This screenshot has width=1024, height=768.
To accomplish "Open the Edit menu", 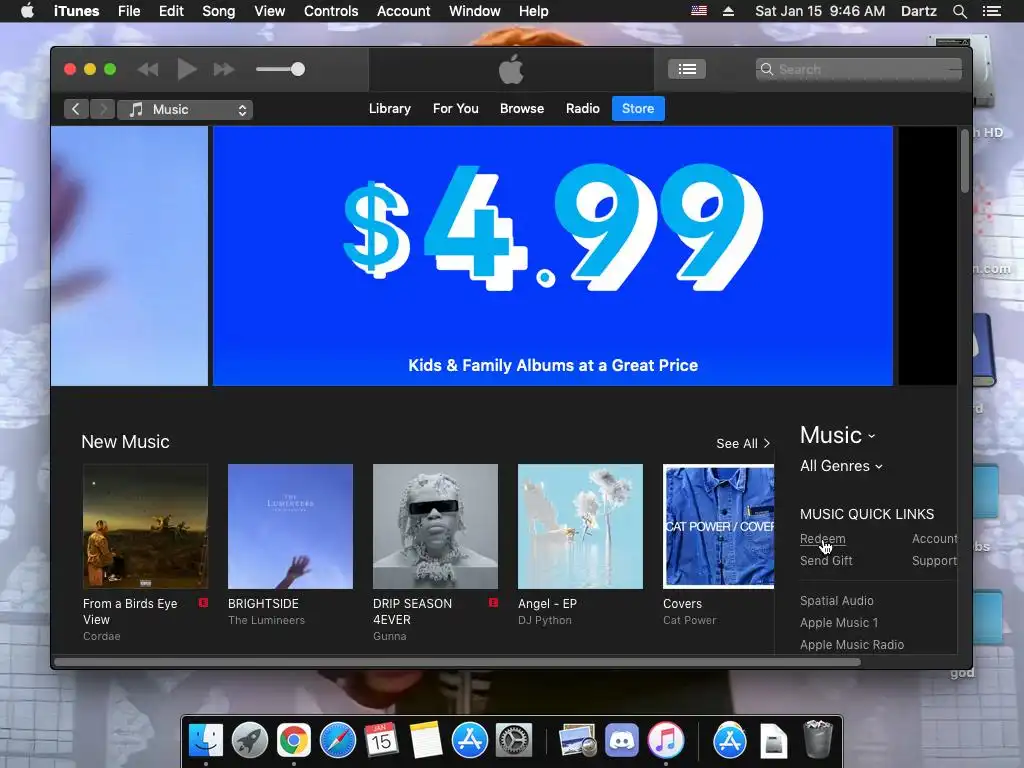I will (x=171, y=11).
